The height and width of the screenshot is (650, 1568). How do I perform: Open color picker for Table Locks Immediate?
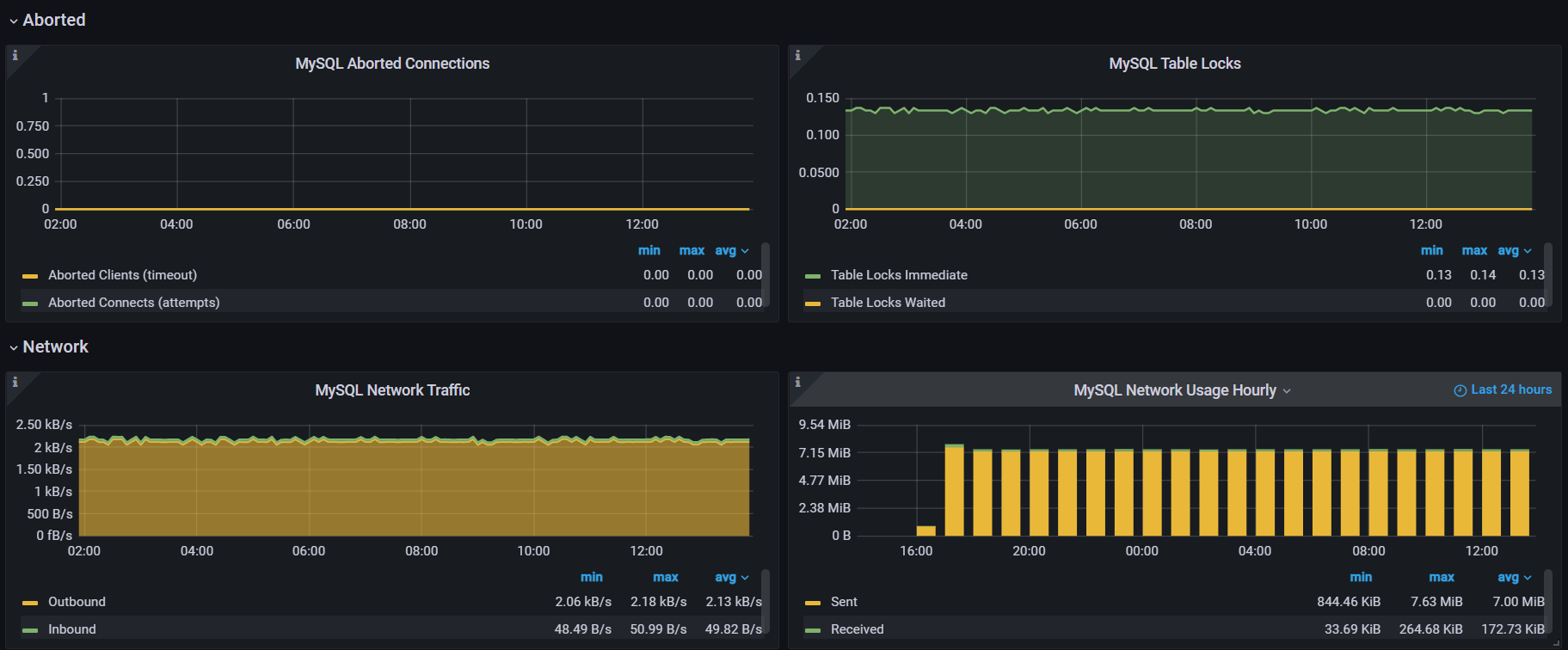point(813,276)
